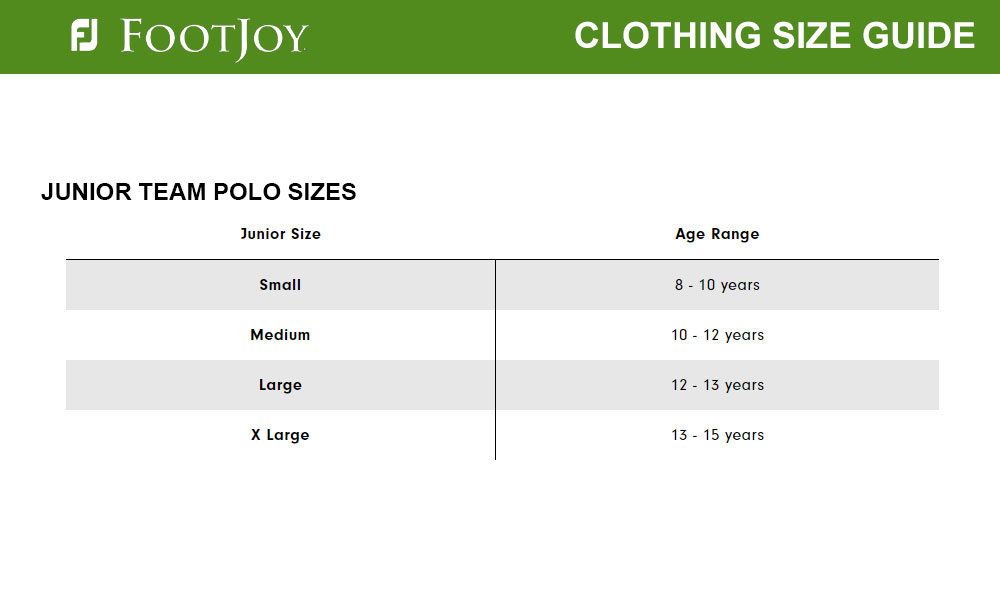Click the FootJoy wordmark in the banner

coord(214,38)
